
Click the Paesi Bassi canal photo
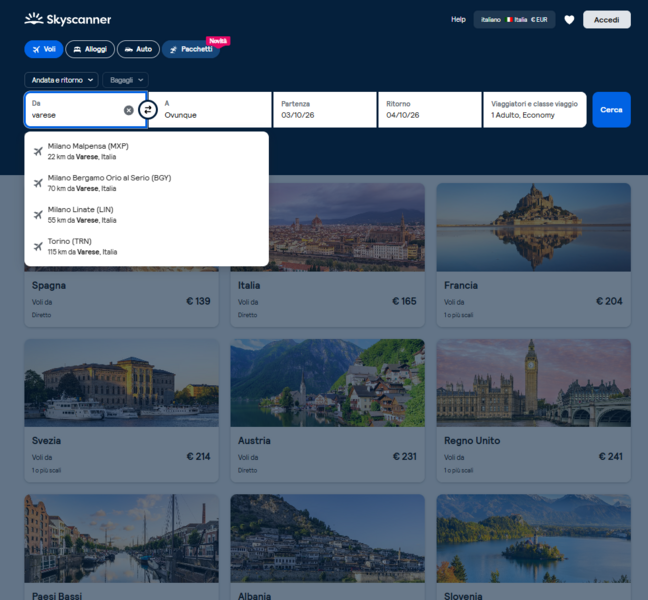tap(122, 538)
